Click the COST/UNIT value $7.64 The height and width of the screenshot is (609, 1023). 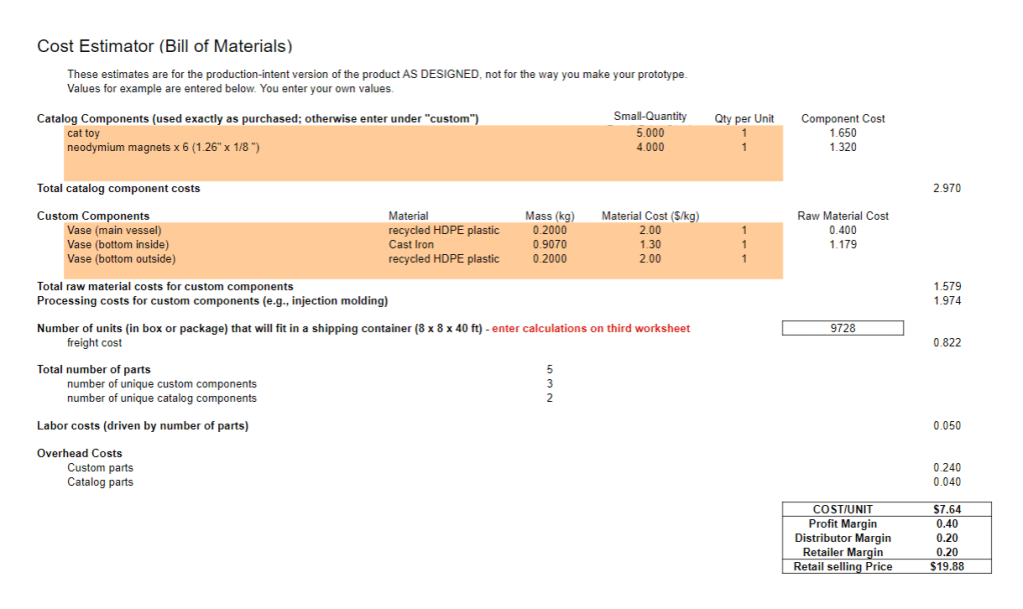point(946,510)
